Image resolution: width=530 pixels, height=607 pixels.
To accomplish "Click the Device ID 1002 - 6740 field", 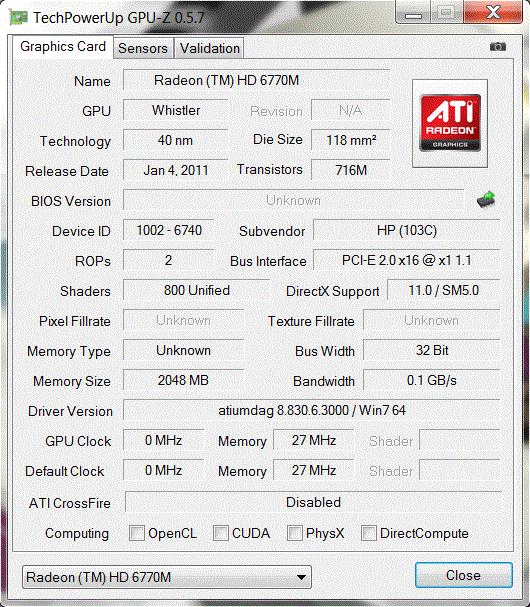I will click(x=169, y=230).
